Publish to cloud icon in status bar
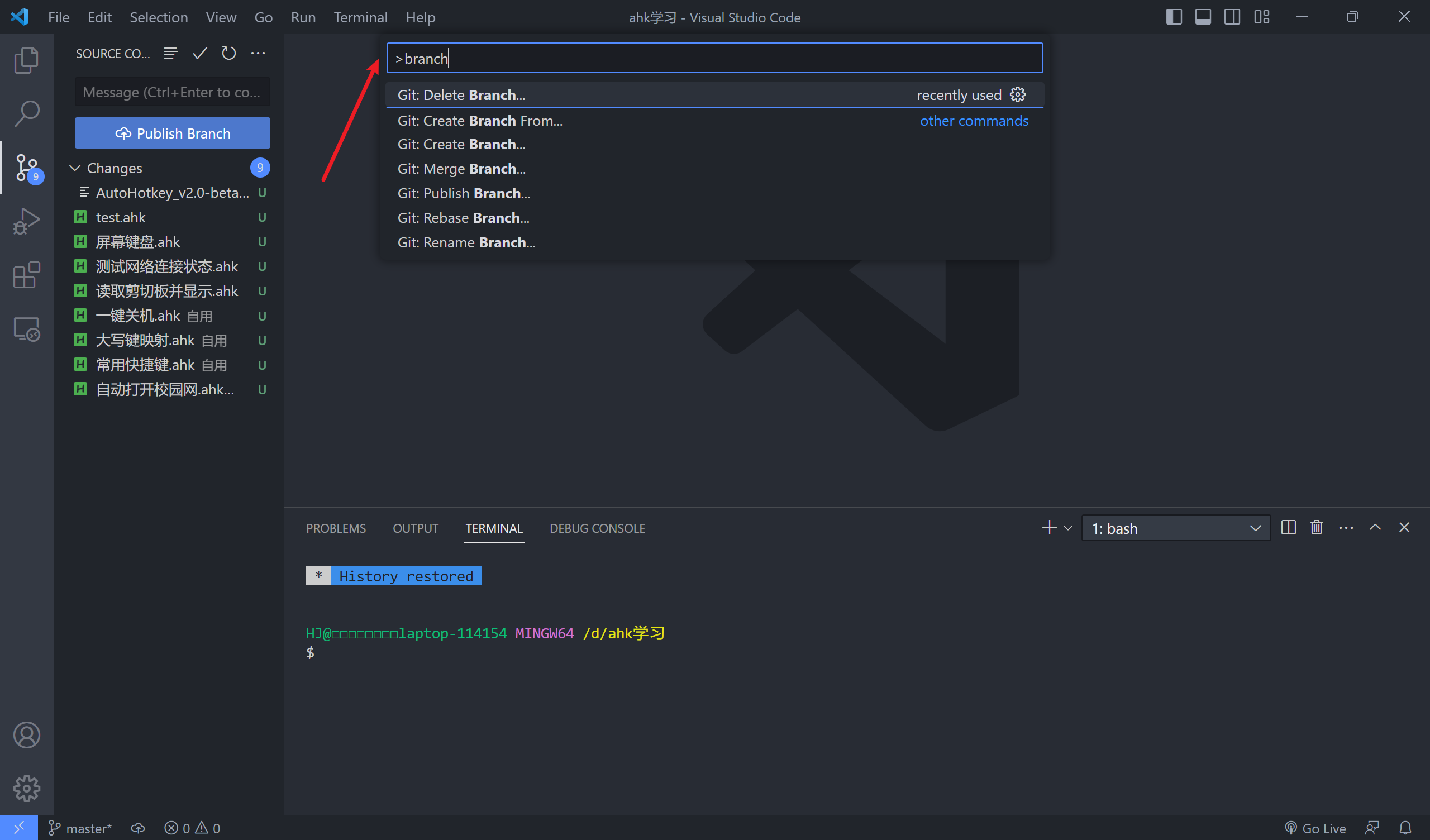The width and height of the screenshot is (1430, 840). [x=138, y=829]
